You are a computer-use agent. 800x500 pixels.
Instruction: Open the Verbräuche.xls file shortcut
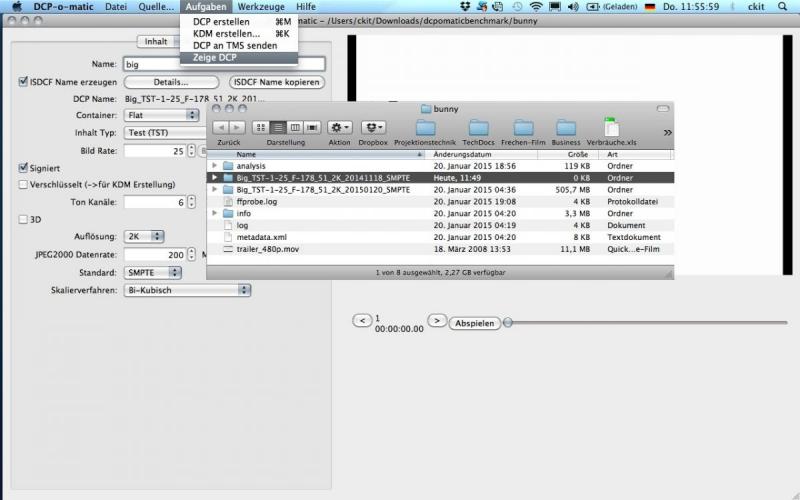[x=611, y=127]
